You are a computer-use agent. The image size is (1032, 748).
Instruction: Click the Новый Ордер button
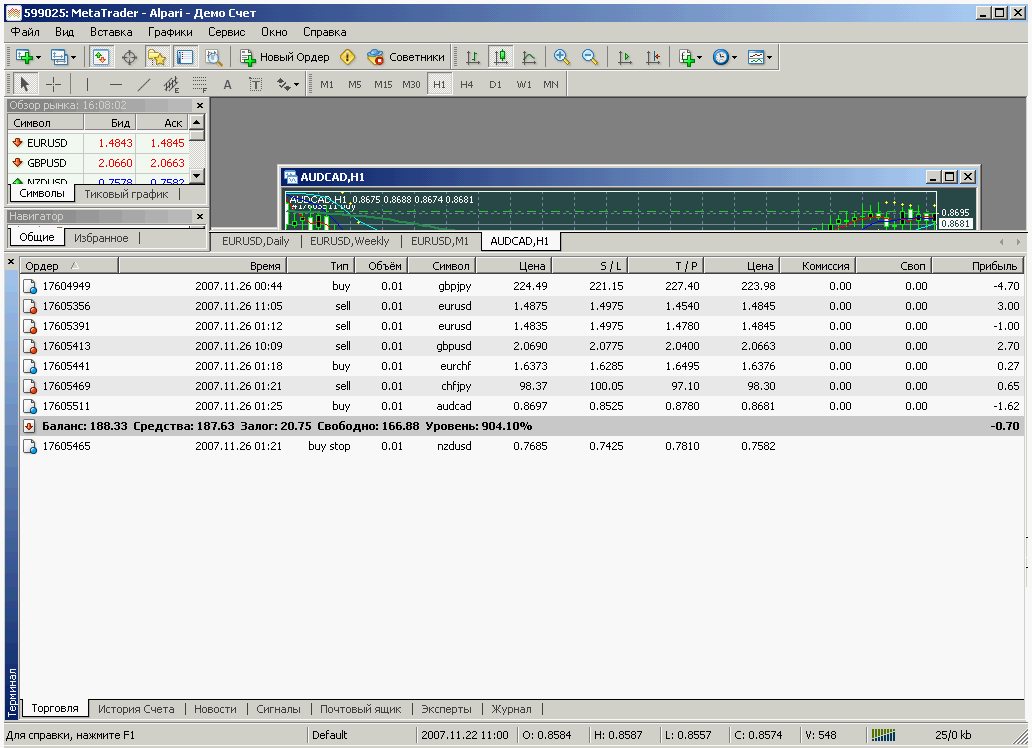pyautogui.click(x=284, y=57)
